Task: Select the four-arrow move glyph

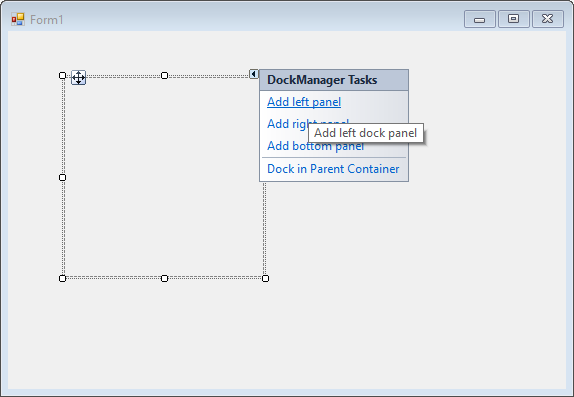Action: pyautogui.click(x=78, y=78)
